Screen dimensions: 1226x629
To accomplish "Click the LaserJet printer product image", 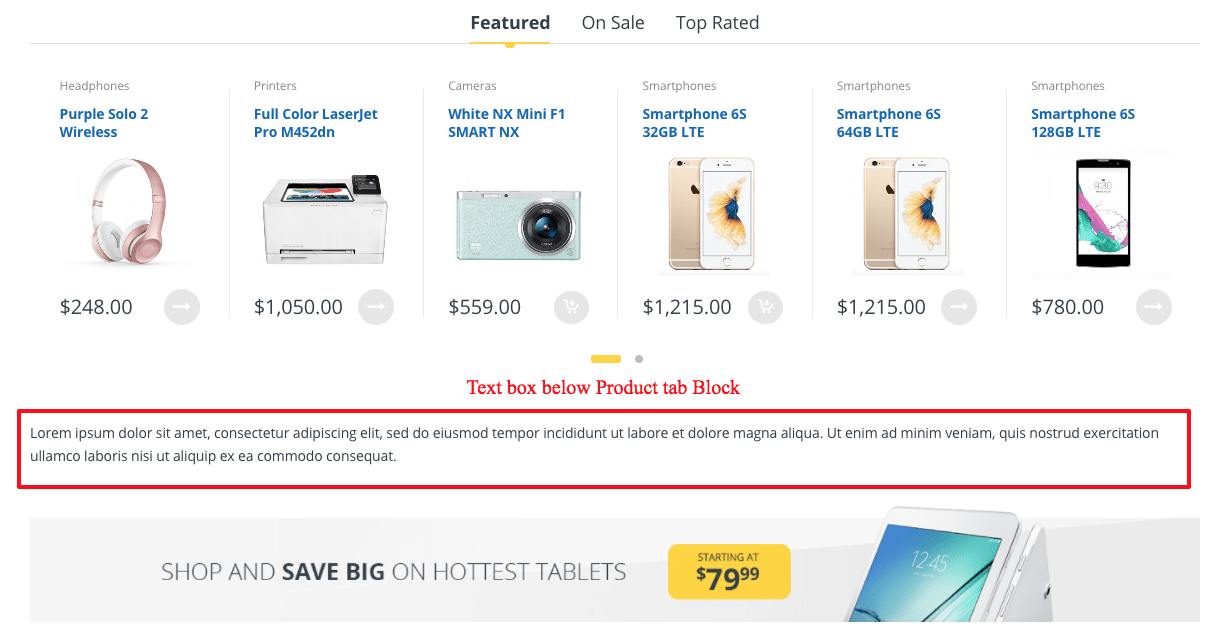I will [324, 219].
